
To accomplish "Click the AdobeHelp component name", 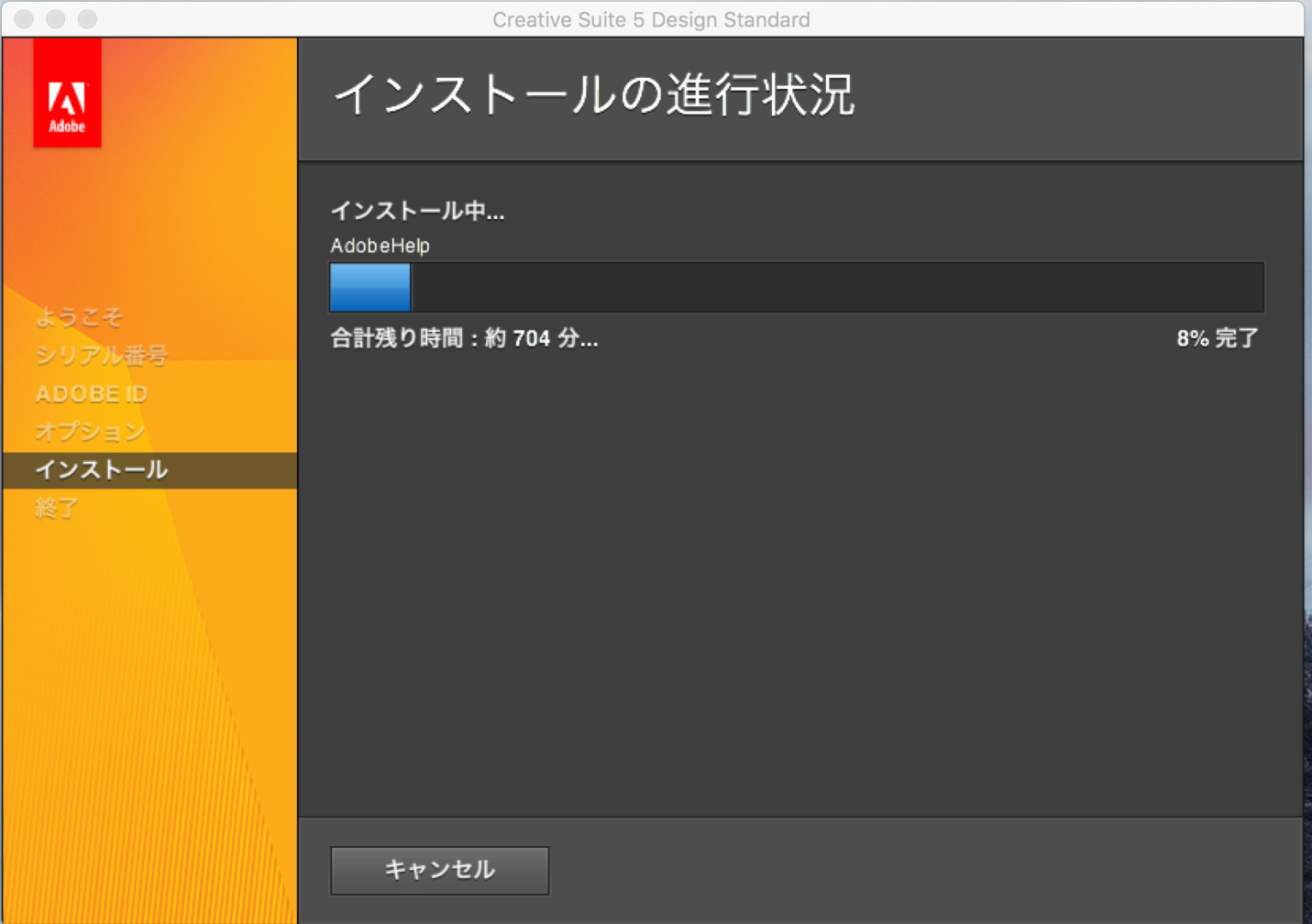I will point(380,246).
